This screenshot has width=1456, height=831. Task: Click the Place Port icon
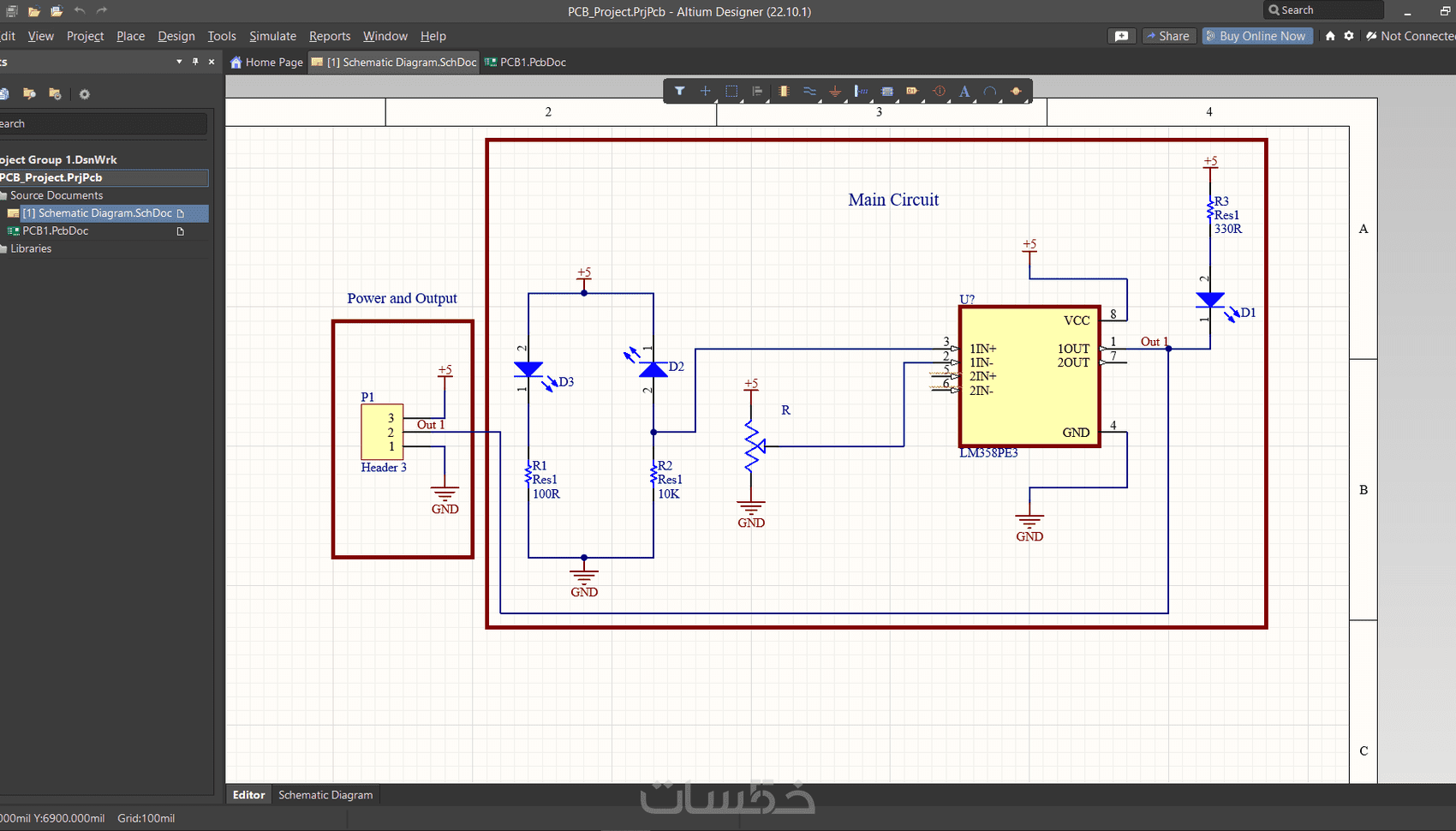[912, 91]
